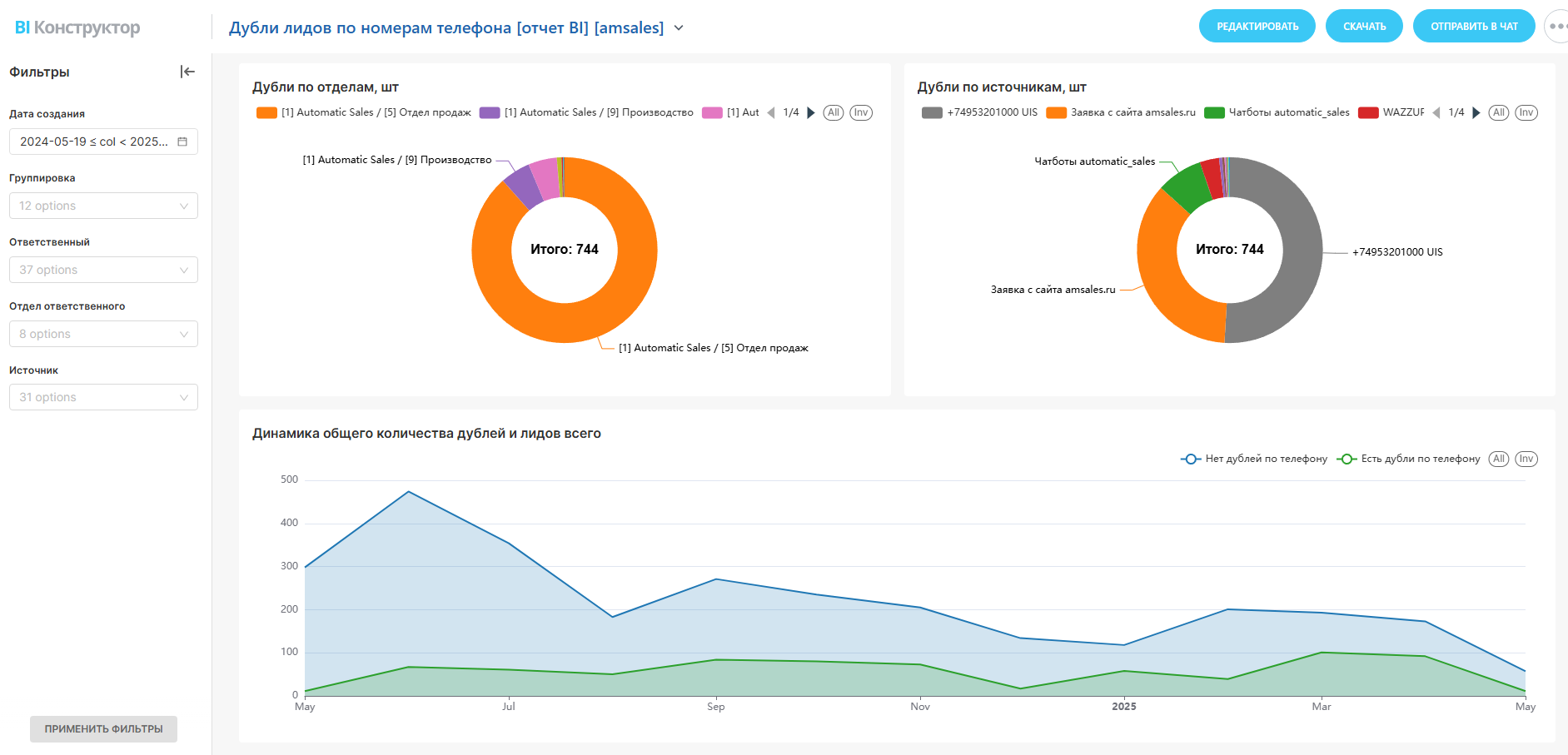Open the Источник filter dropdown
This screenshot has width=1568, height=755.
click(x=103, y=397)
